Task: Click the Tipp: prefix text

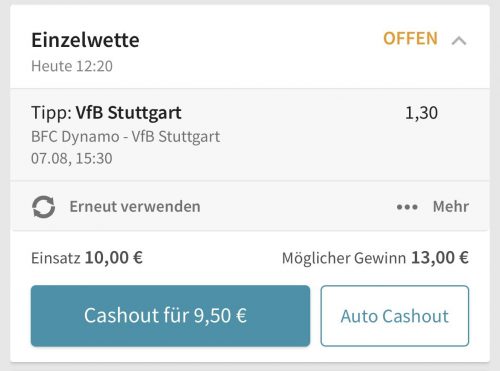Action: pyautogui.click(x=51, y=113)
